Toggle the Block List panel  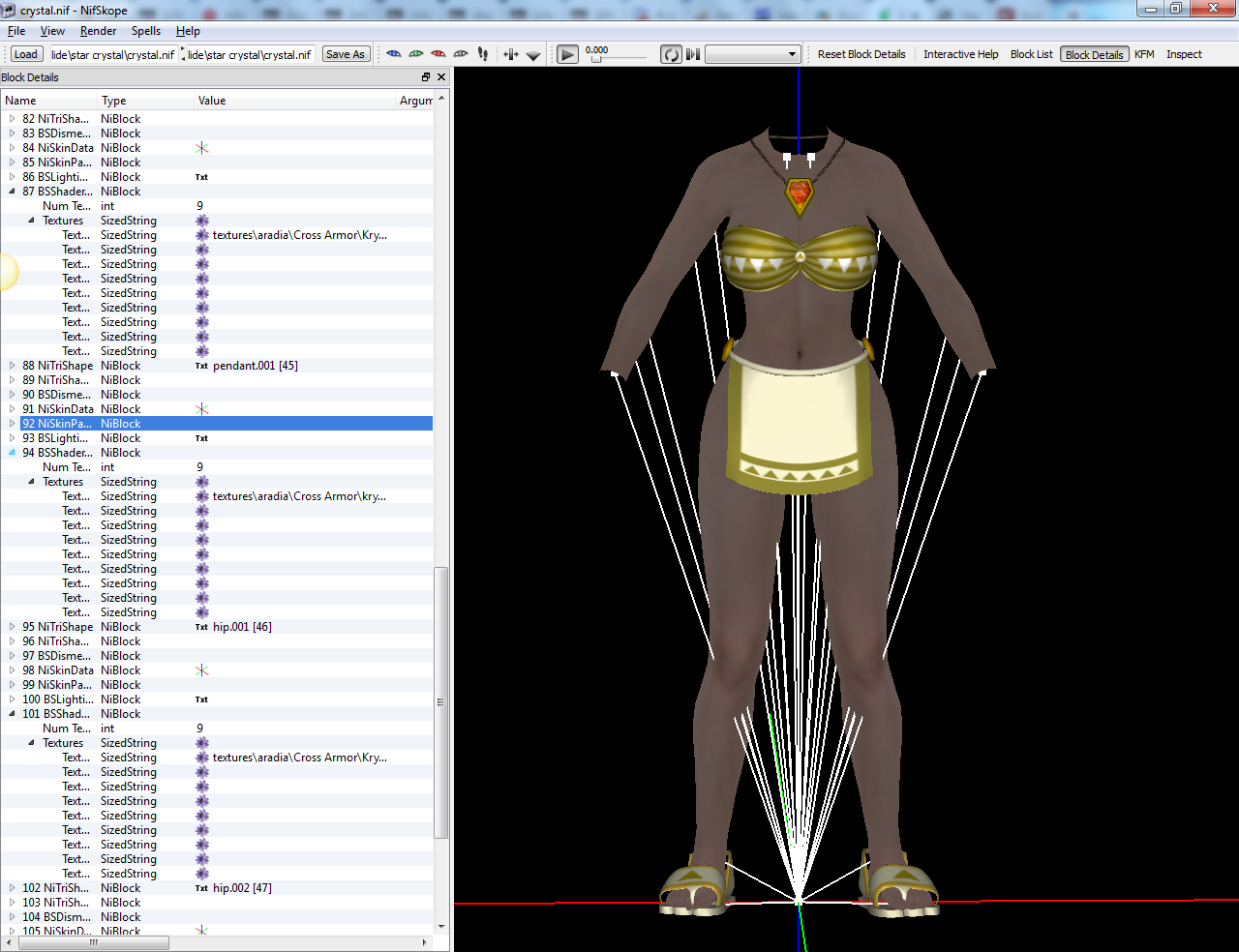coord(1031,54)
